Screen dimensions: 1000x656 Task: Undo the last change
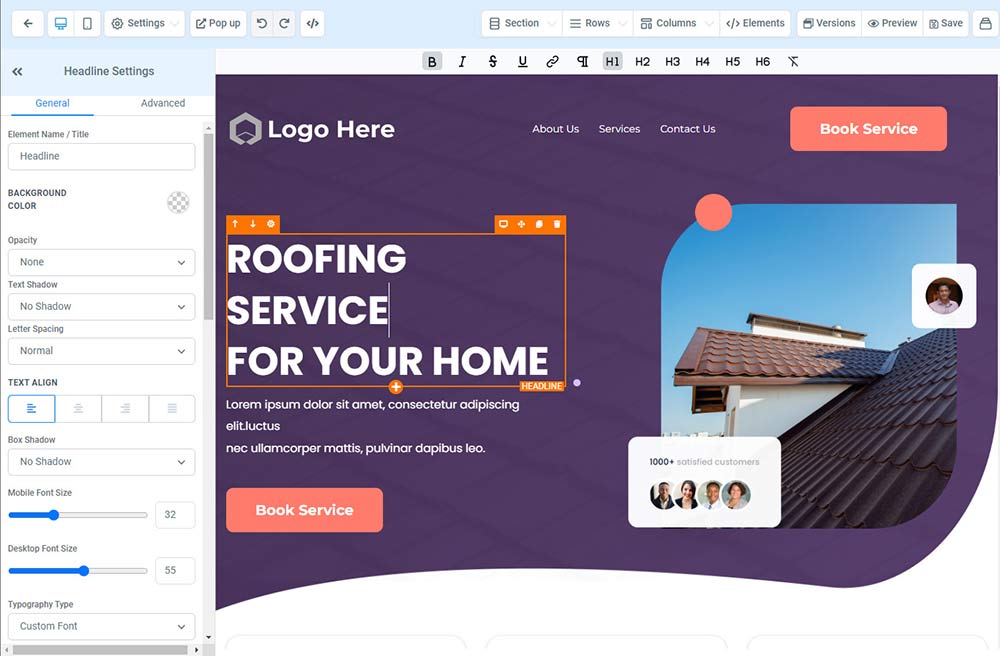tap(261, 24)
